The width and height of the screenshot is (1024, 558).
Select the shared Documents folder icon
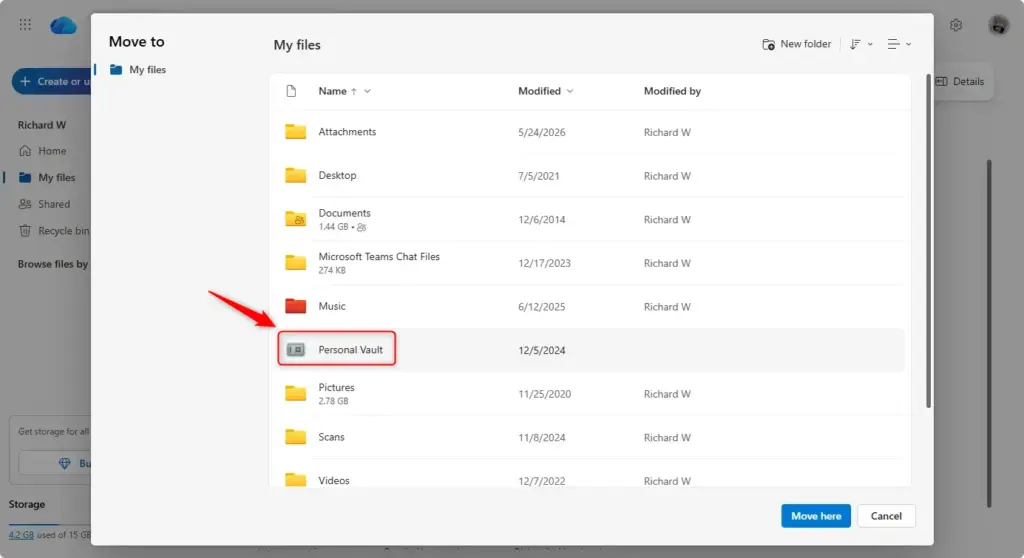pyautogui.click(x=295, y=219)
